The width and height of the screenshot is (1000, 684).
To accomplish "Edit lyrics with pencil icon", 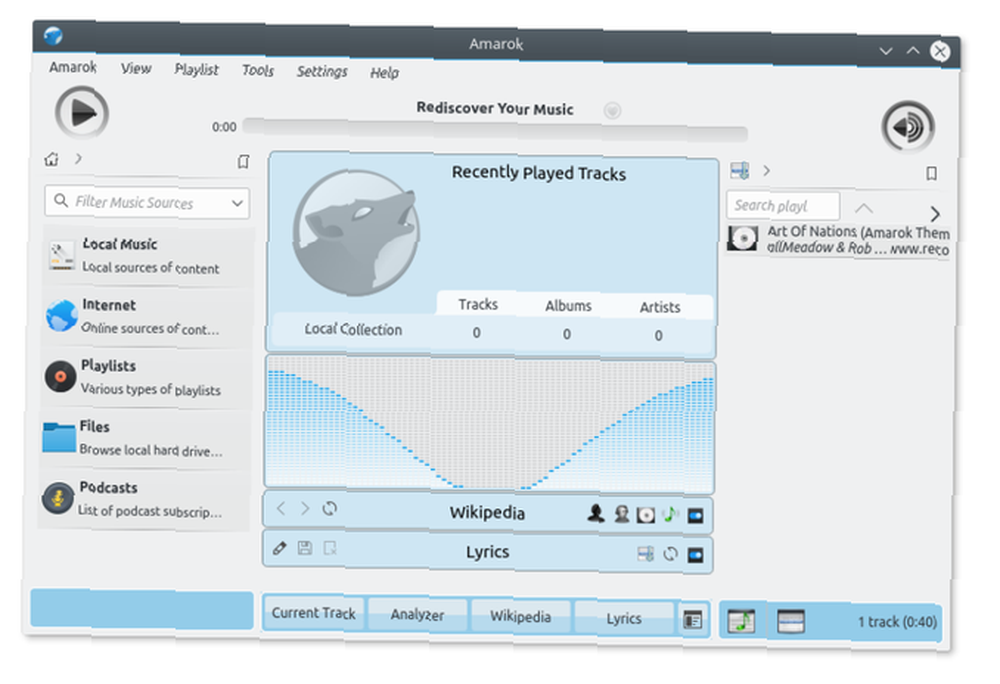I will [x=279, y=548].
